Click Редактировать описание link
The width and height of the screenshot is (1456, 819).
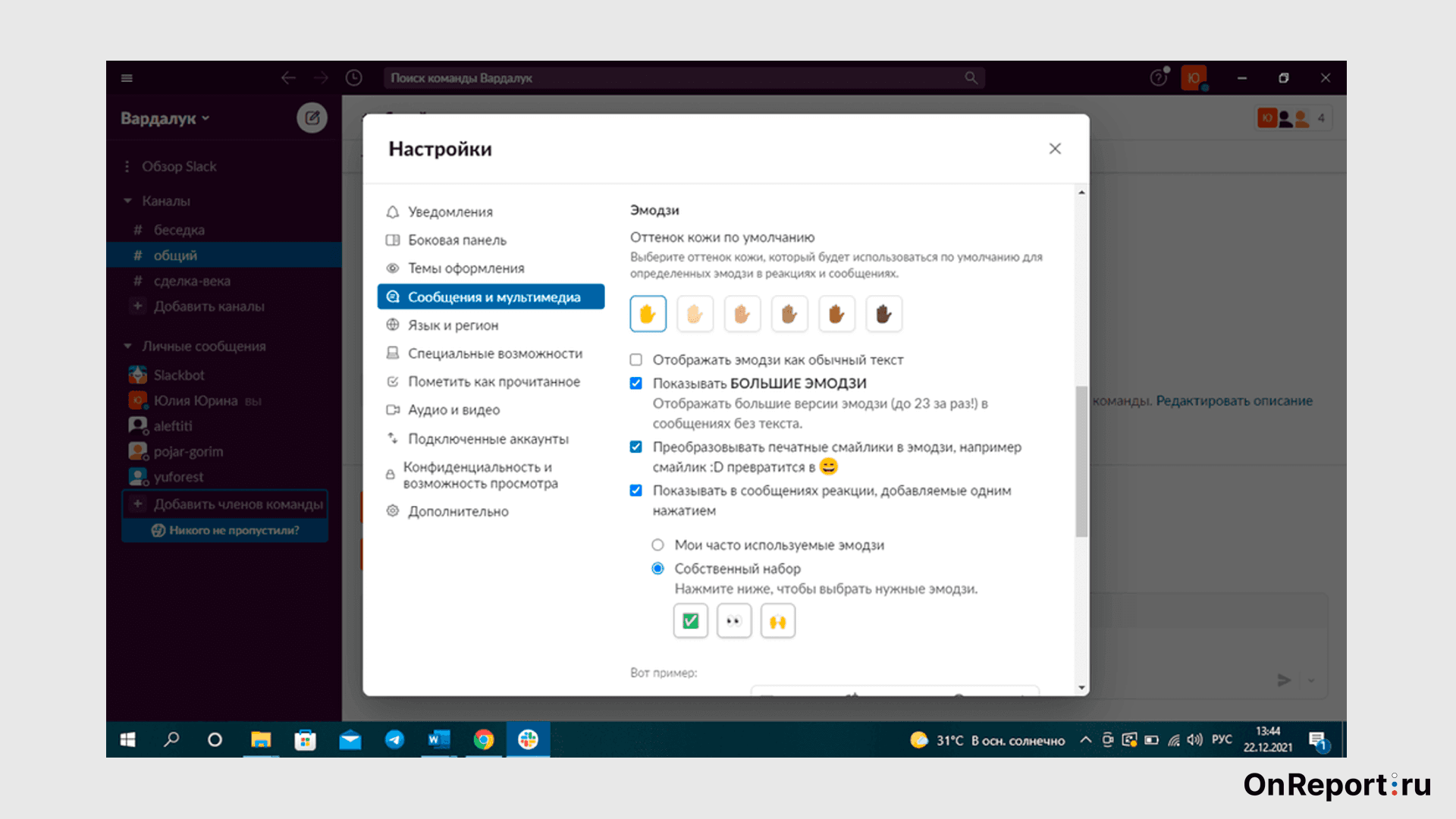(1234, 400)
